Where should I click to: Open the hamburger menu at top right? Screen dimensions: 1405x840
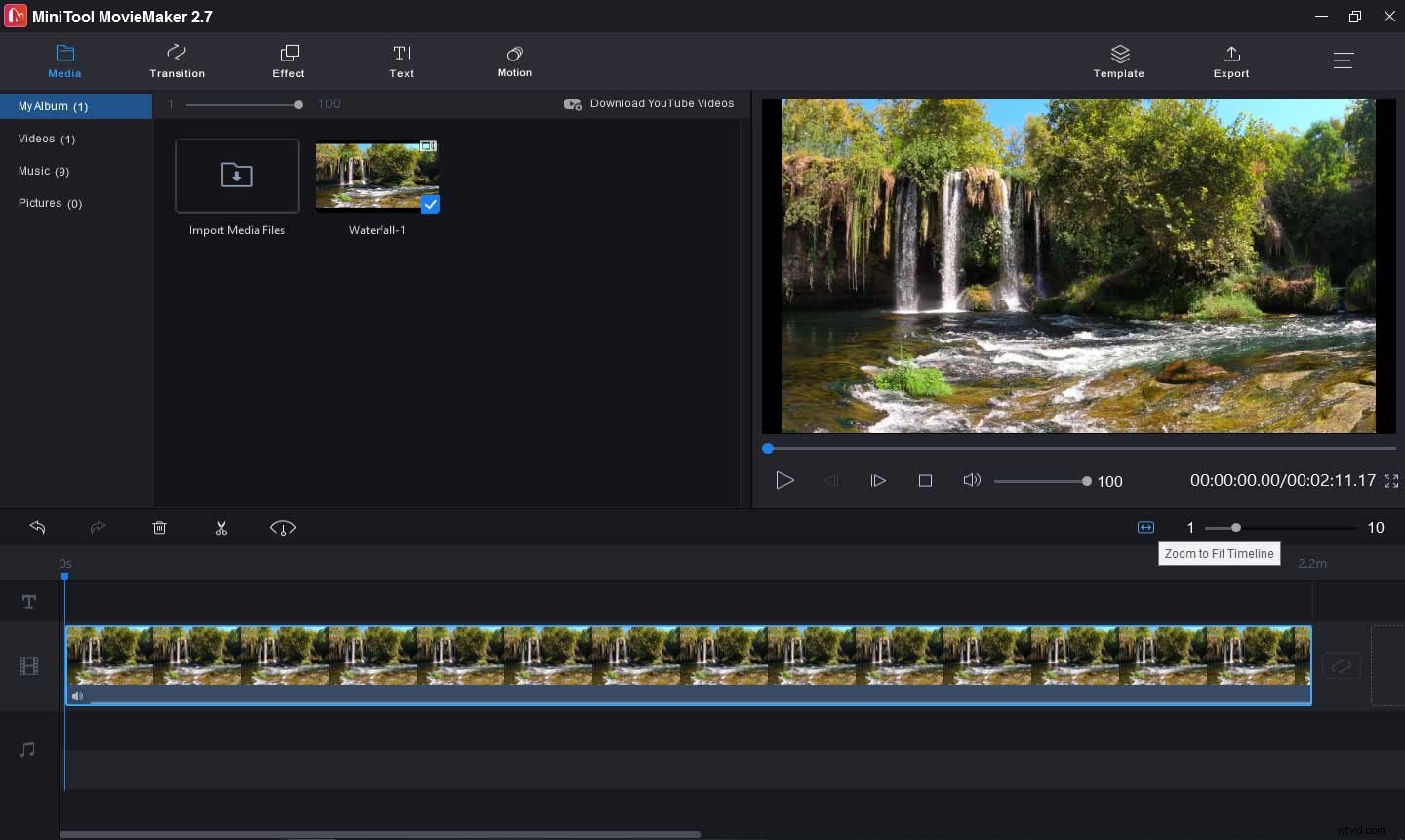click(x=1344, y=60)
